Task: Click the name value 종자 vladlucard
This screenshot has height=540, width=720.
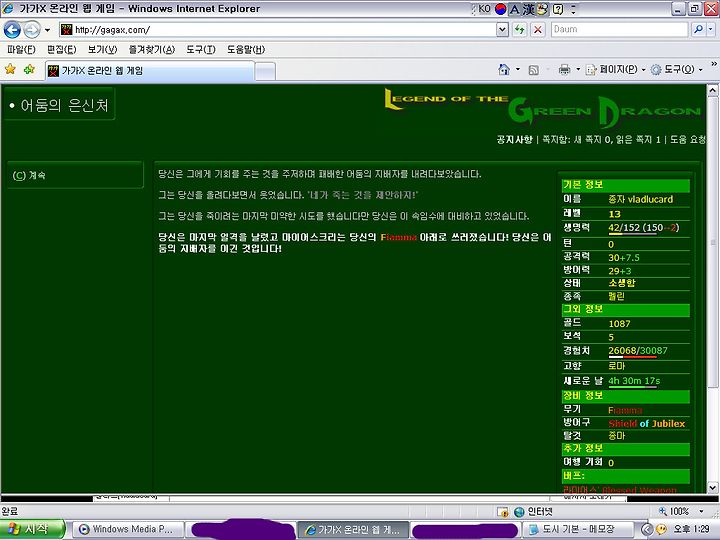Action: (641, 199)
